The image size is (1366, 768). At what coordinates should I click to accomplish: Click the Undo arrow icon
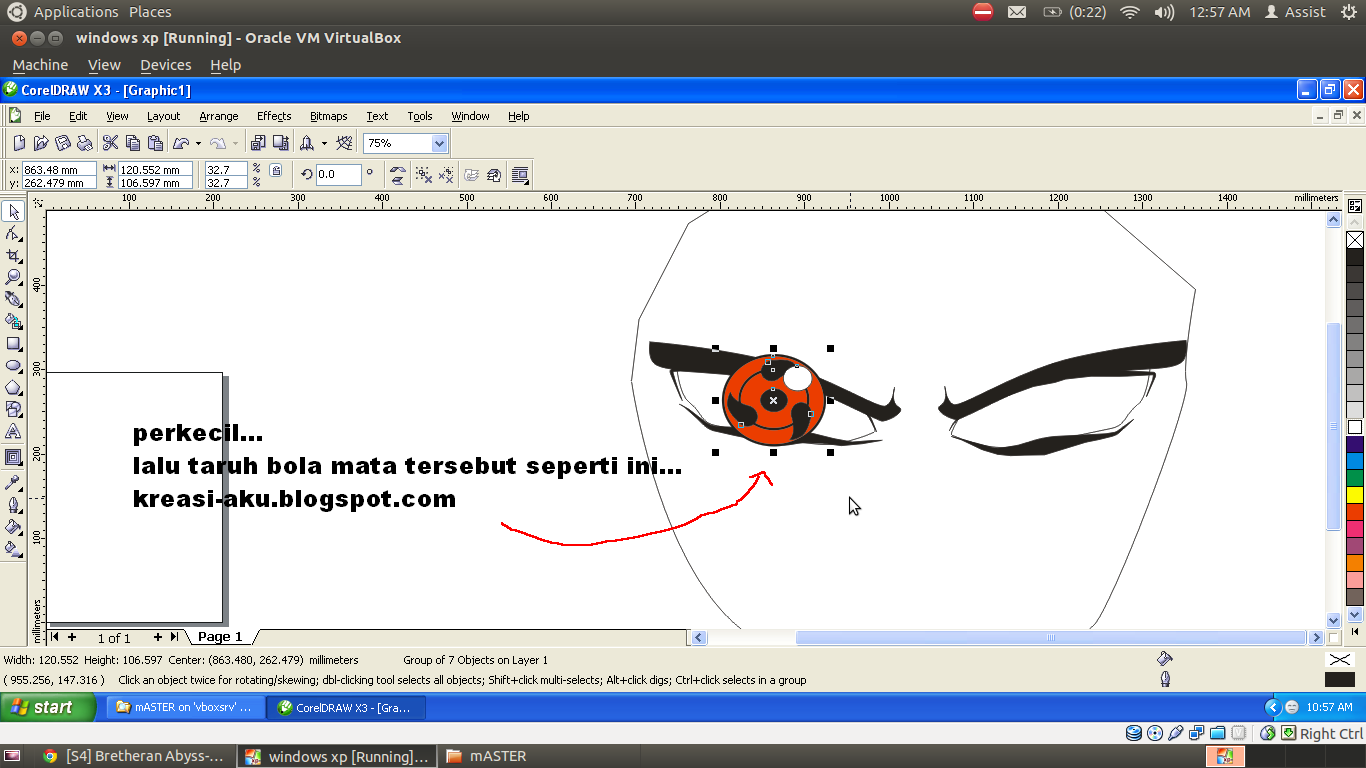[181, 143]
